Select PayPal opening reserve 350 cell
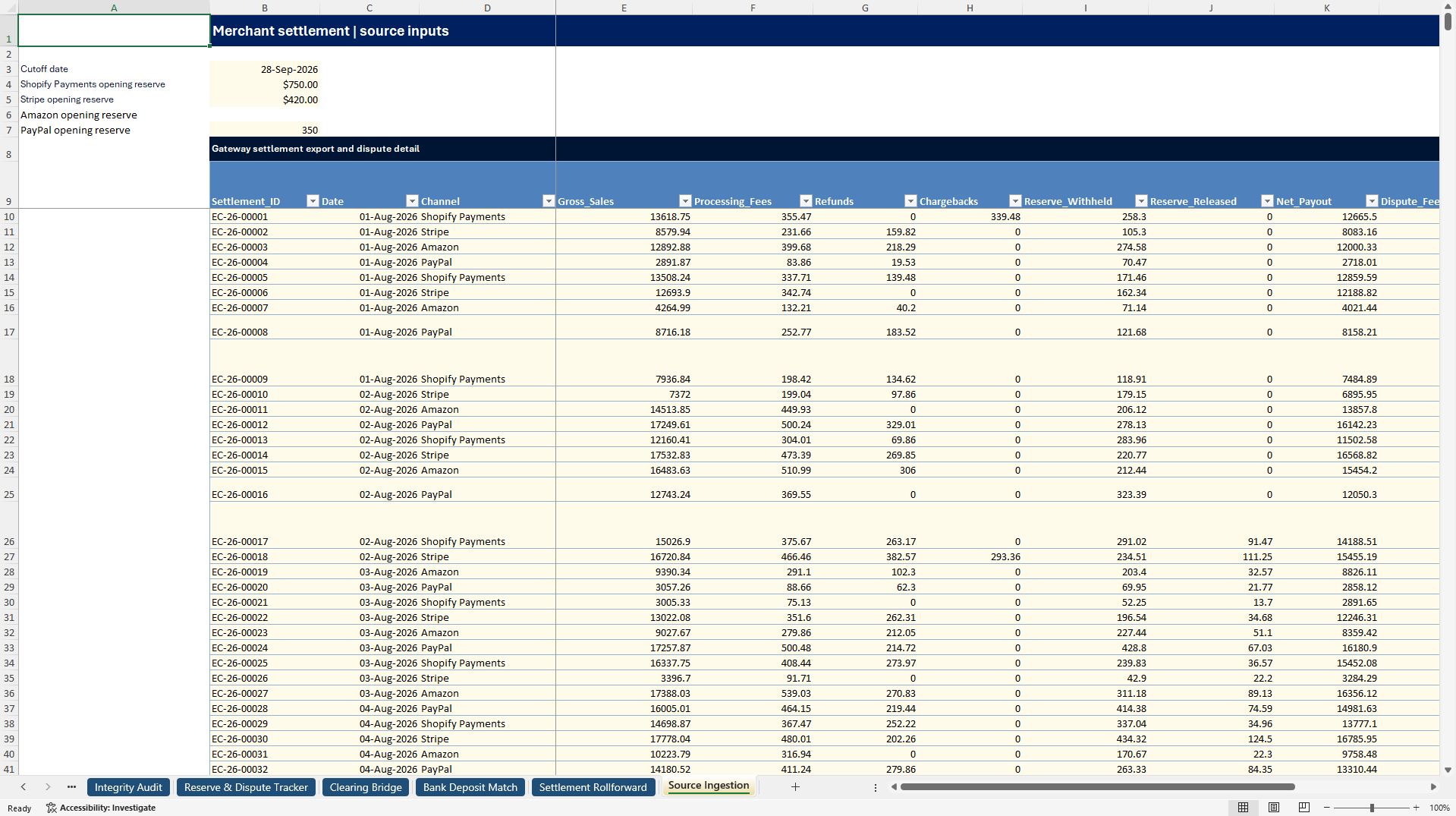The height and width of the screenshot is (816, 1456). tap(265, 130)
